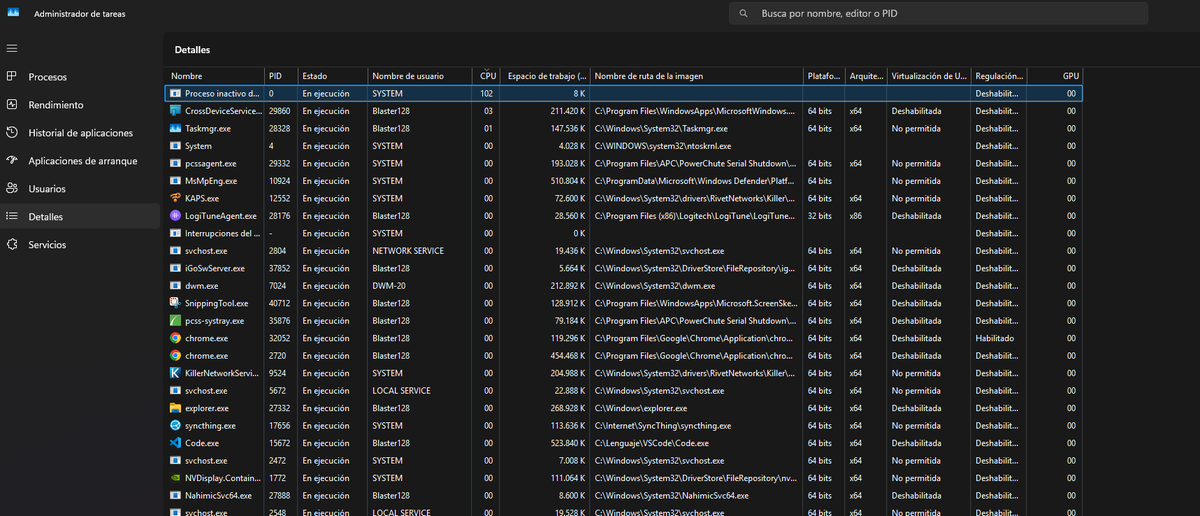Click the NETWORK SERVICE user cell
The width and height of the screenshot is (1200, 516).
pyautogui.click(x=406, y=251)
